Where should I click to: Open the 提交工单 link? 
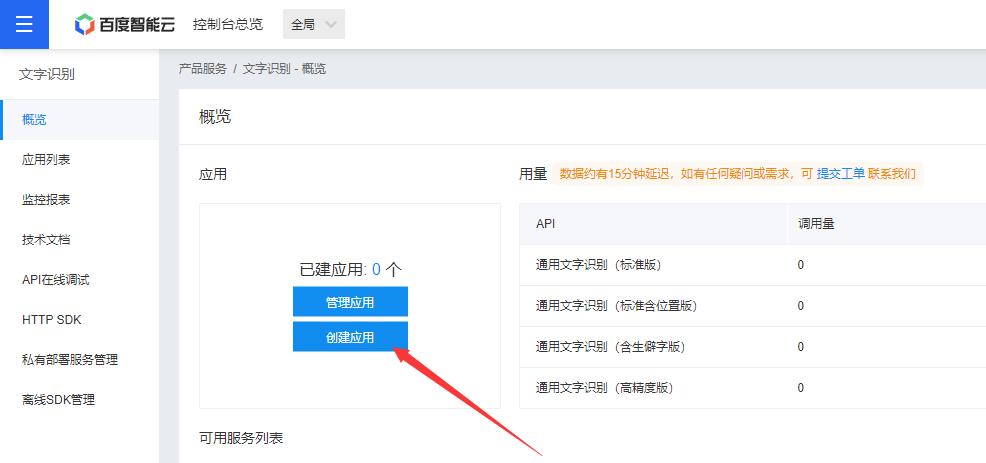[840, 174]
